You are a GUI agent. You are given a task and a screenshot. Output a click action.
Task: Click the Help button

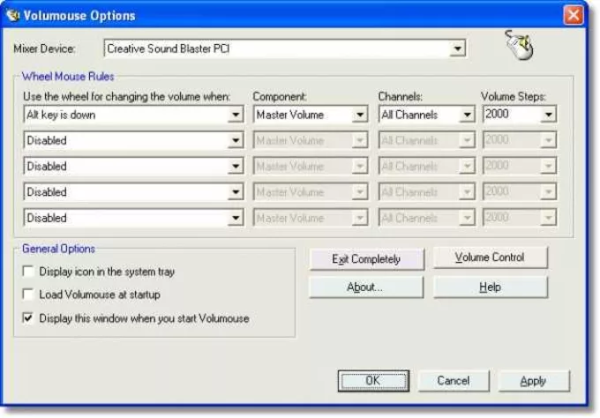[490, 287]
